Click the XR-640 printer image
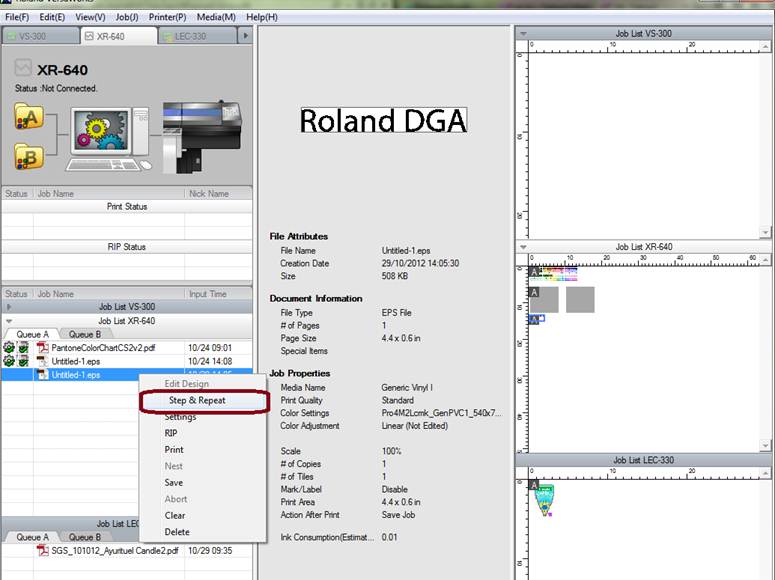The height and width of the screenshot is (580, 775). (x=202, y=135)
